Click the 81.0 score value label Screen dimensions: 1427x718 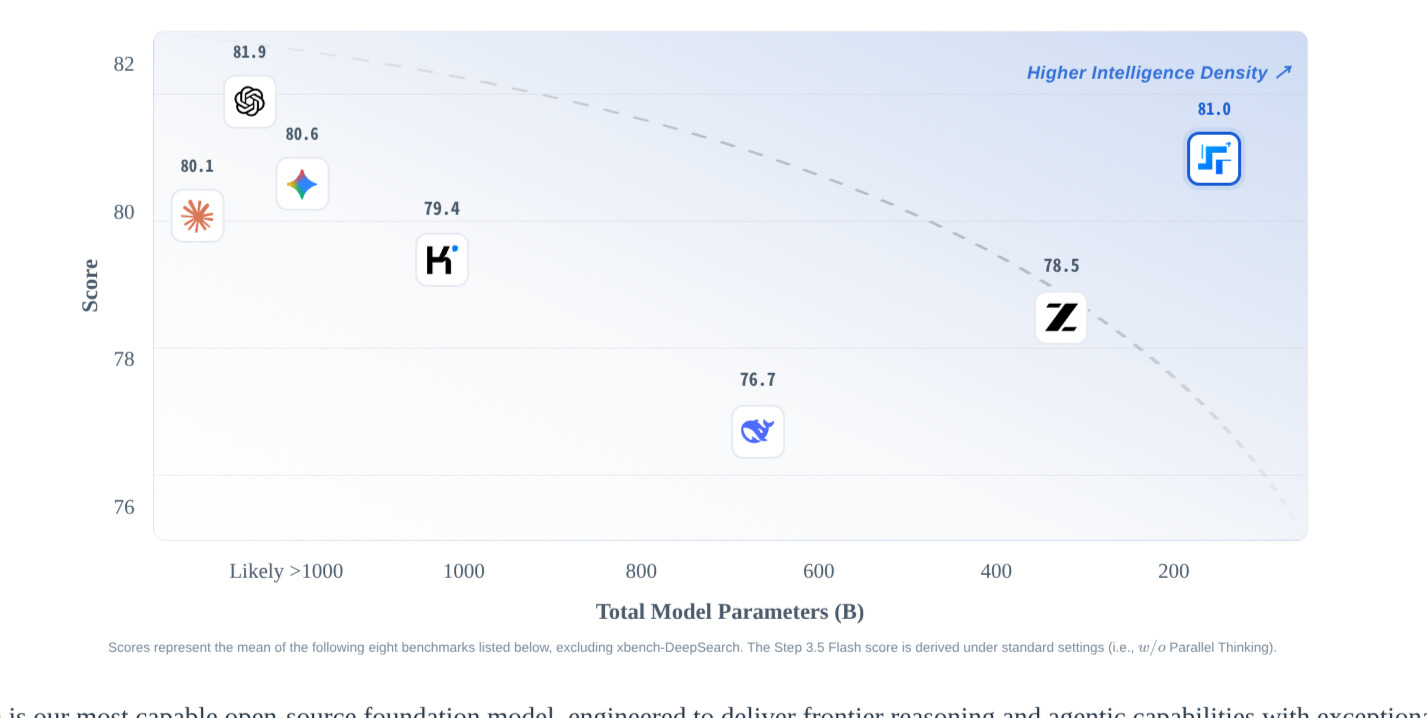tap(1214, 110)
